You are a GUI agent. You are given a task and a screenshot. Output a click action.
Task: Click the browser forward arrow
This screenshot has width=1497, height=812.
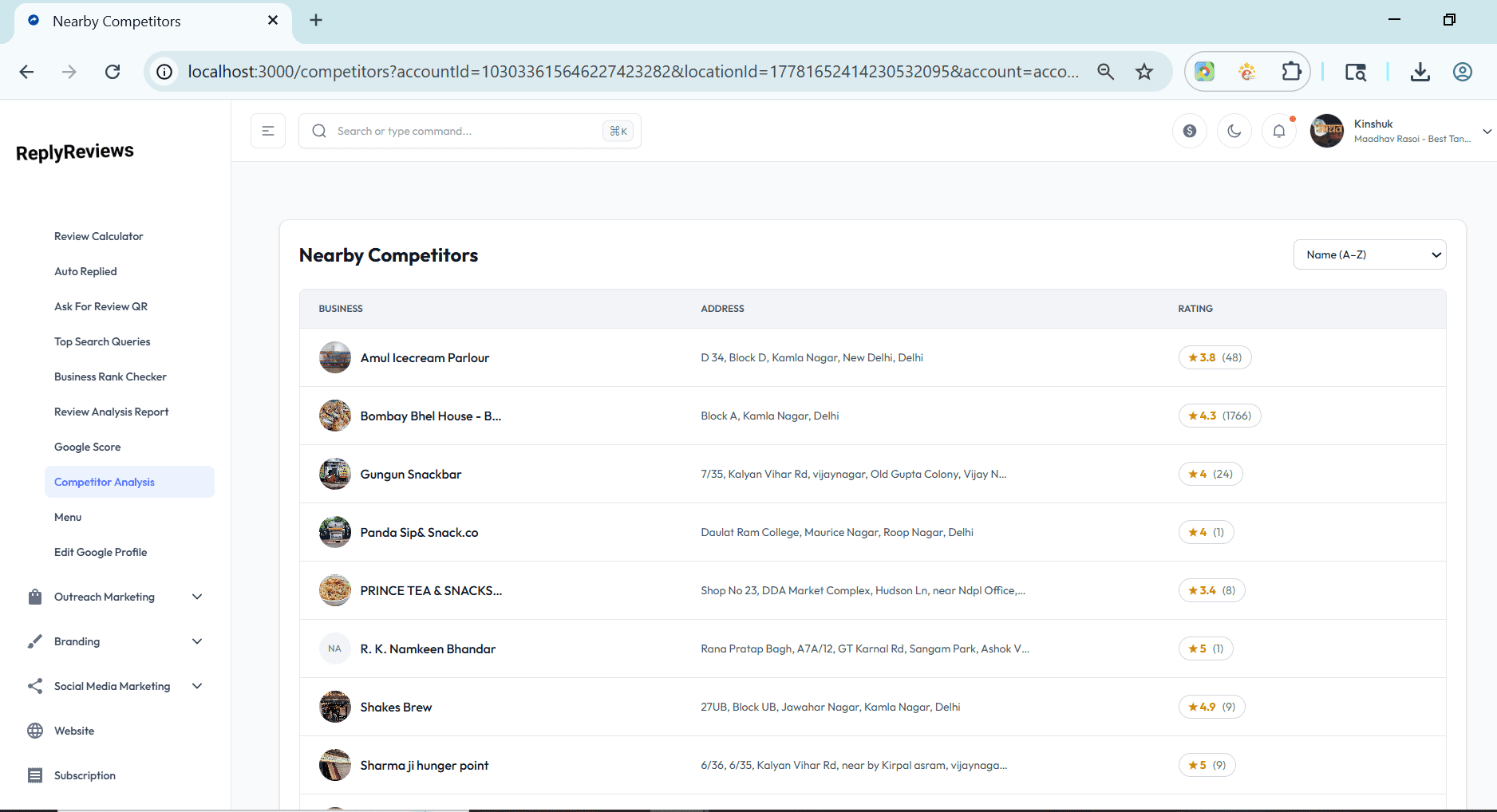(x=69, y=72)
